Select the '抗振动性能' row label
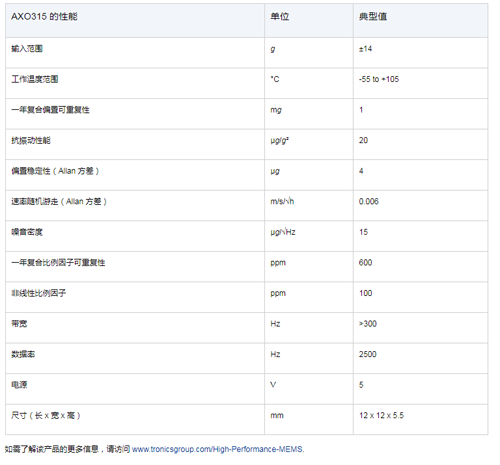This screenshot has width=500, height=465. tap(31, 140)
